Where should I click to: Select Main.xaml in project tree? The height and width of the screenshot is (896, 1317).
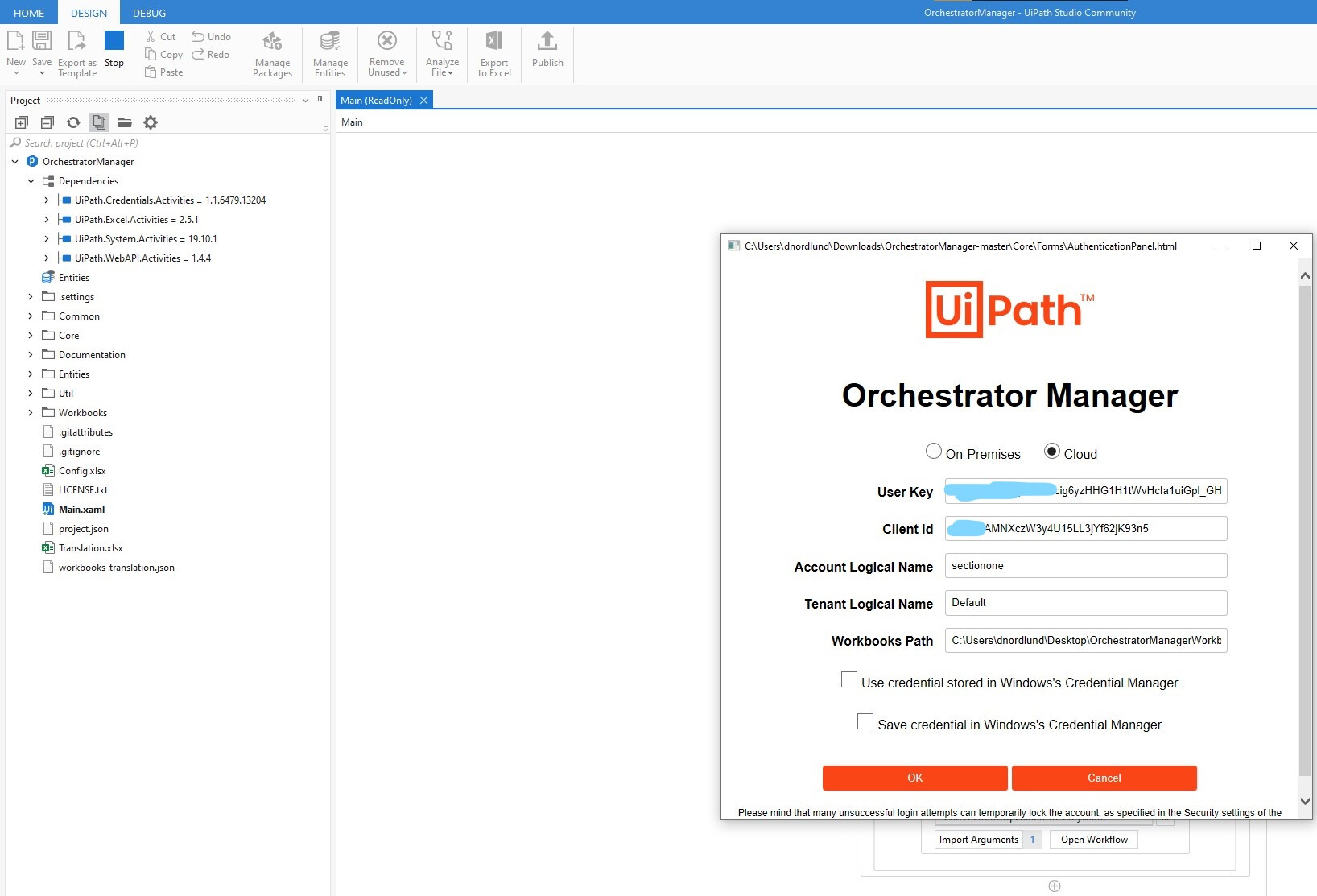tap(81, 510)
